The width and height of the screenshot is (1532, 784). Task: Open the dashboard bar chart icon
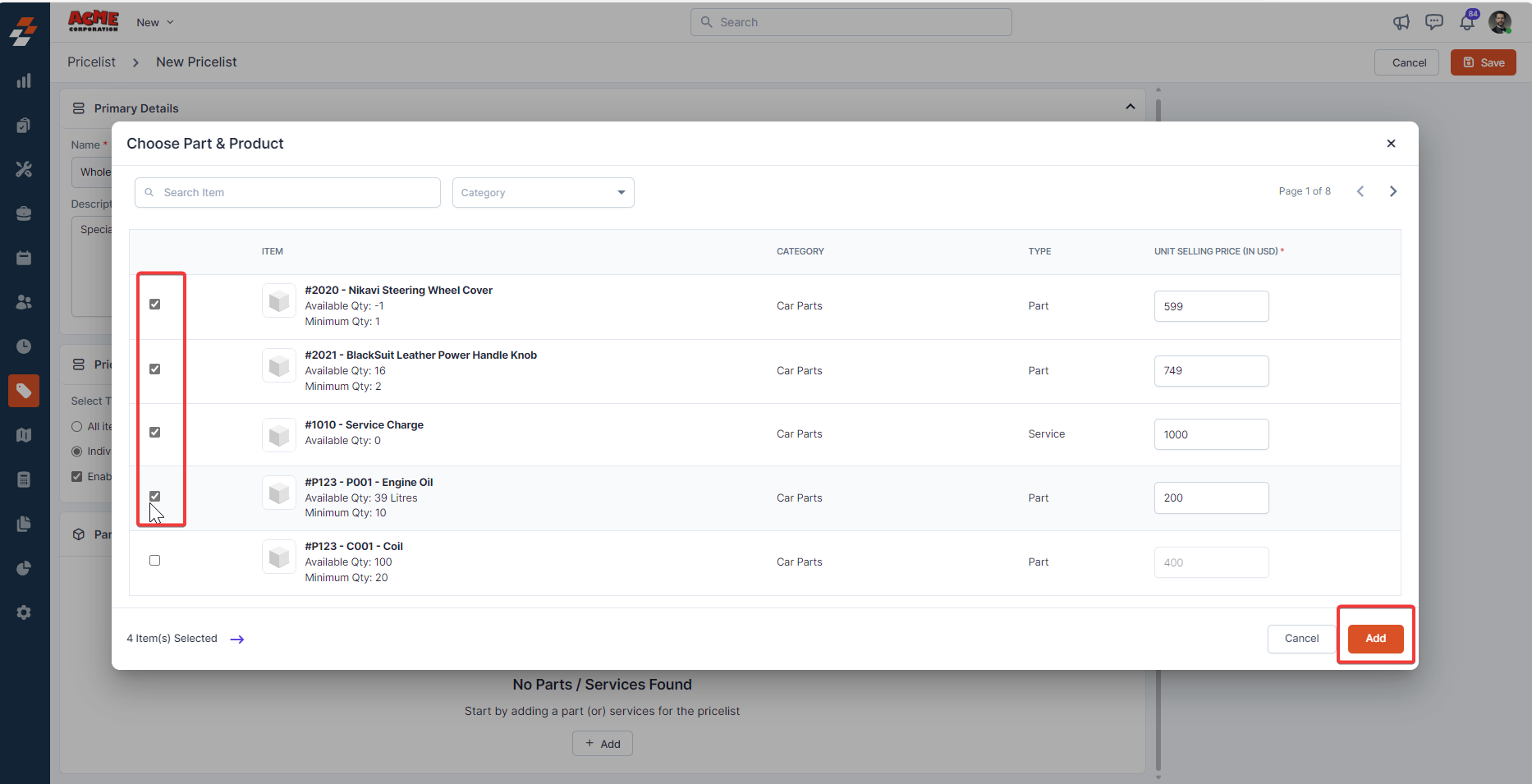pos(24,80)
